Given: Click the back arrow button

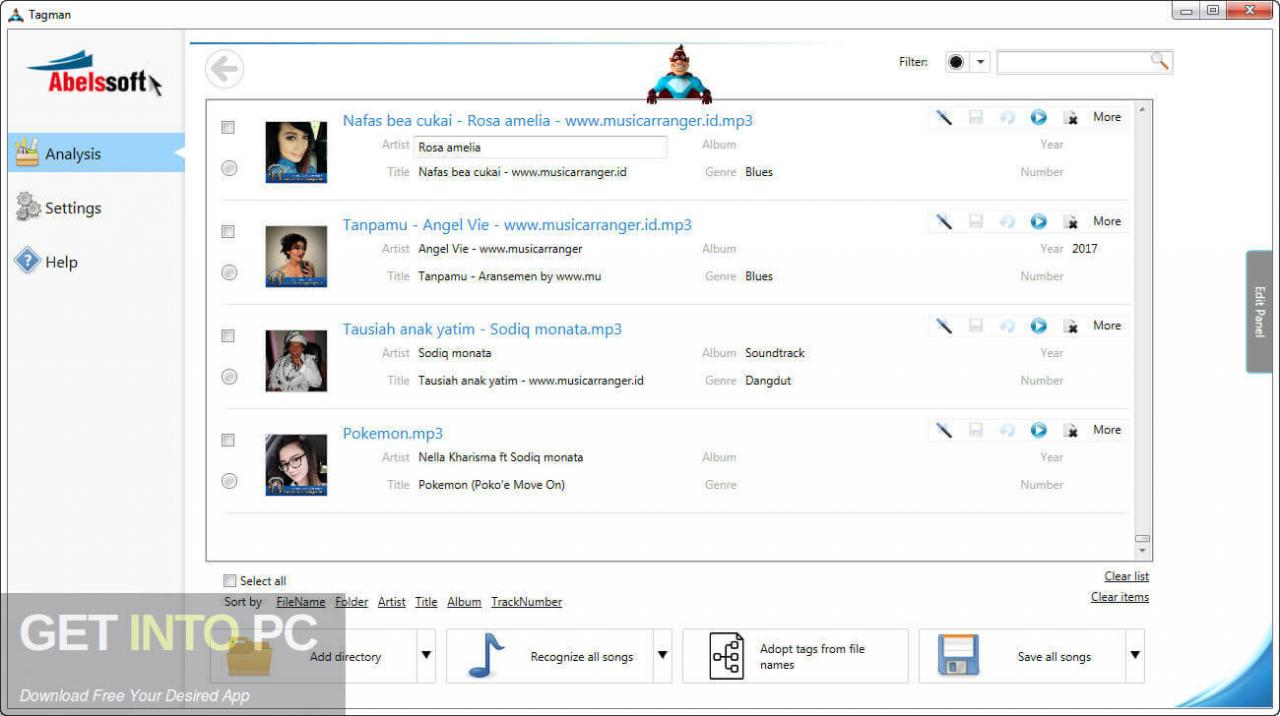Looking at the screenshot, I should (x=225, y=69).
